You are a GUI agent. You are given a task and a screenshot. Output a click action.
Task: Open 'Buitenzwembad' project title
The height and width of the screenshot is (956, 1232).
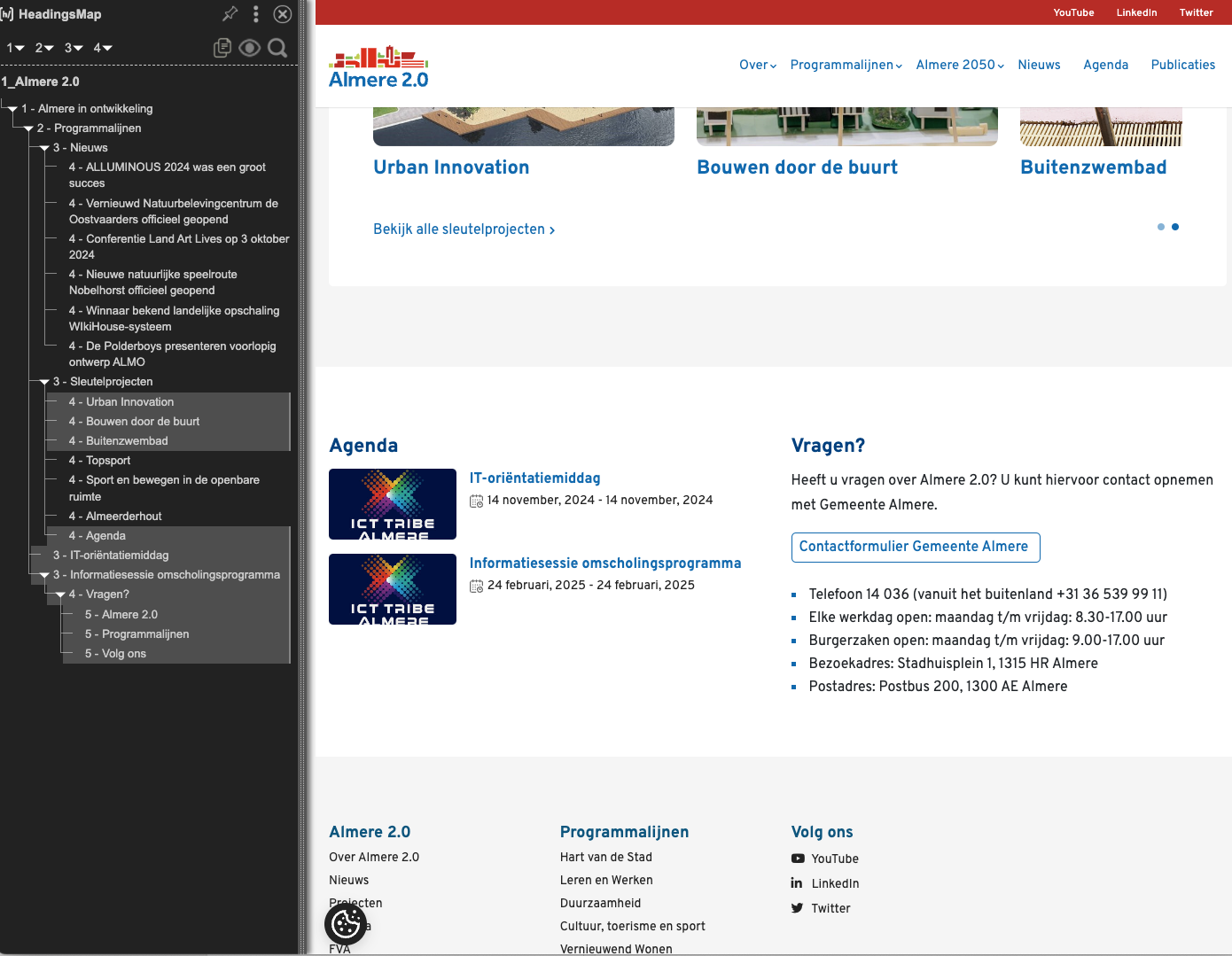point(1093,167)
